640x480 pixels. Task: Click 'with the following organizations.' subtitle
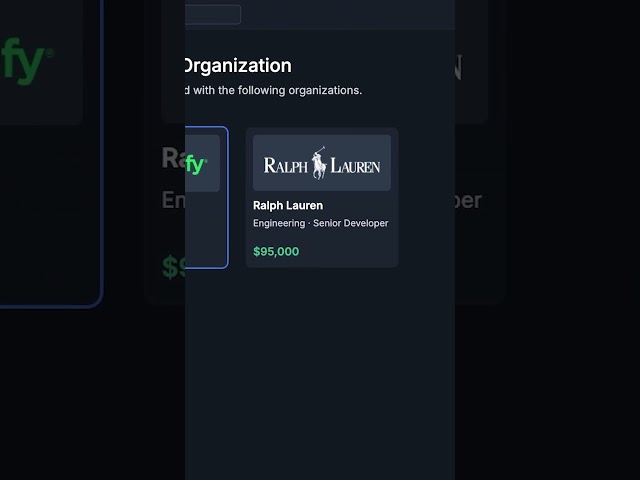[277, 90]
